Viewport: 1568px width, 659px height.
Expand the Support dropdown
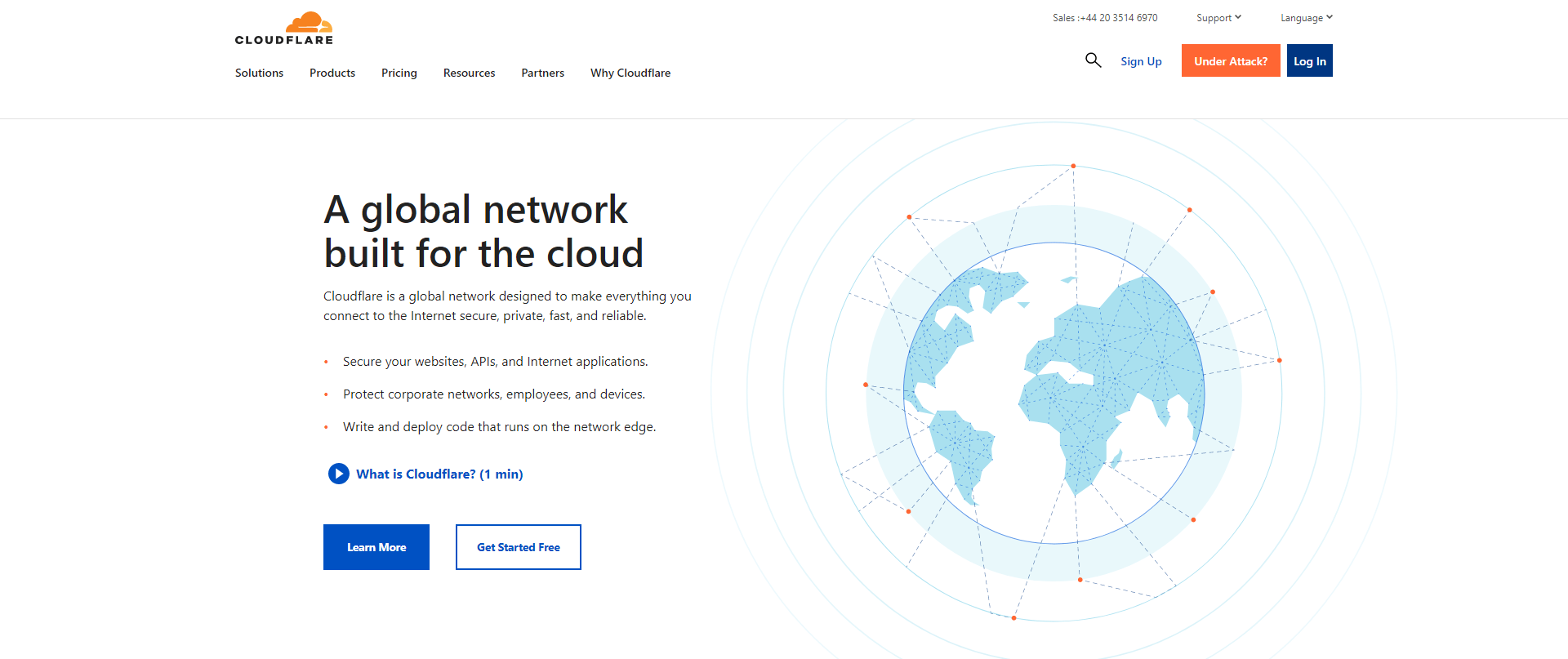pyautogui.click(x=1218, y=18)
